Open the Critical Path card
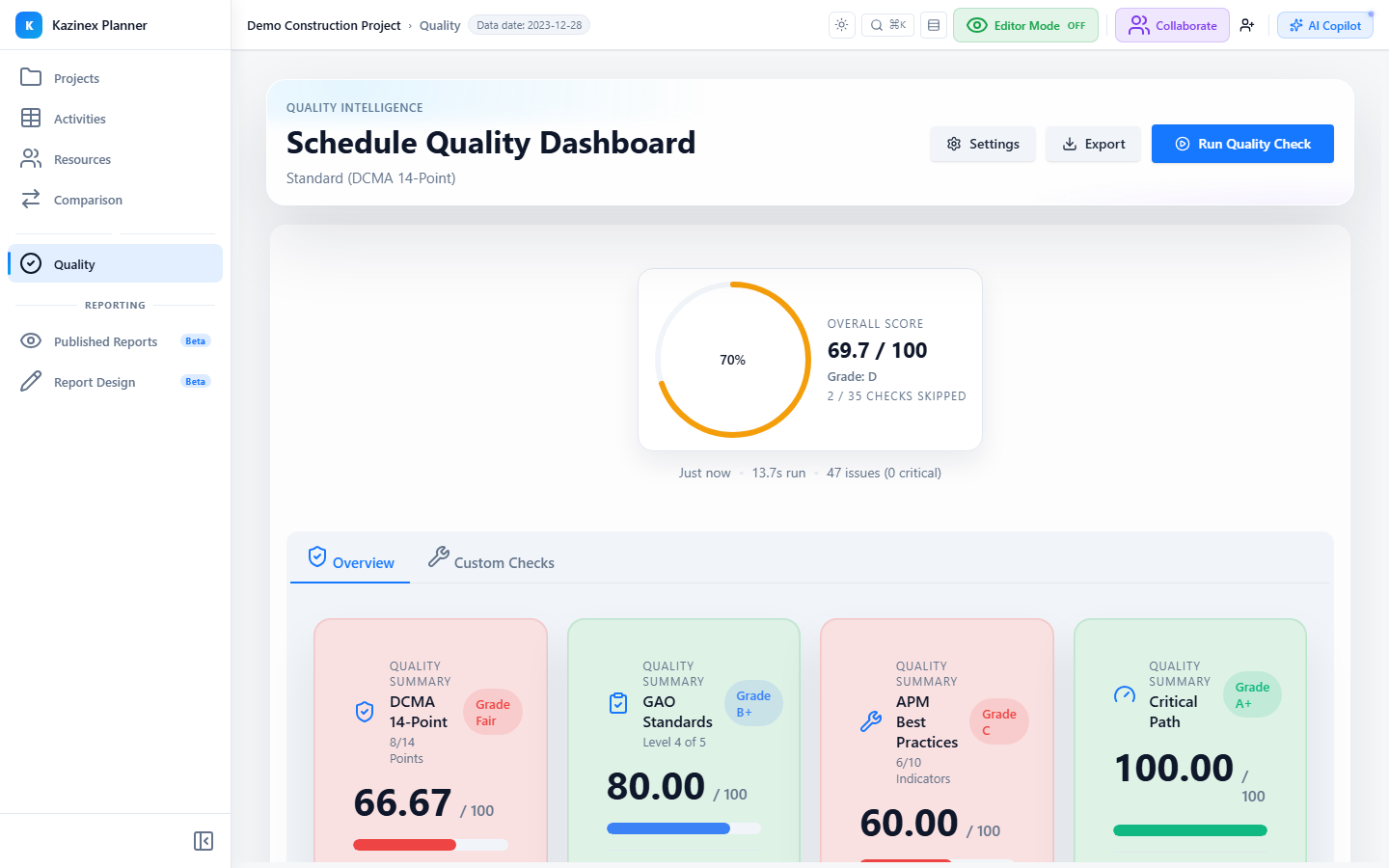1389x868 pixels. coord(1190,741)
